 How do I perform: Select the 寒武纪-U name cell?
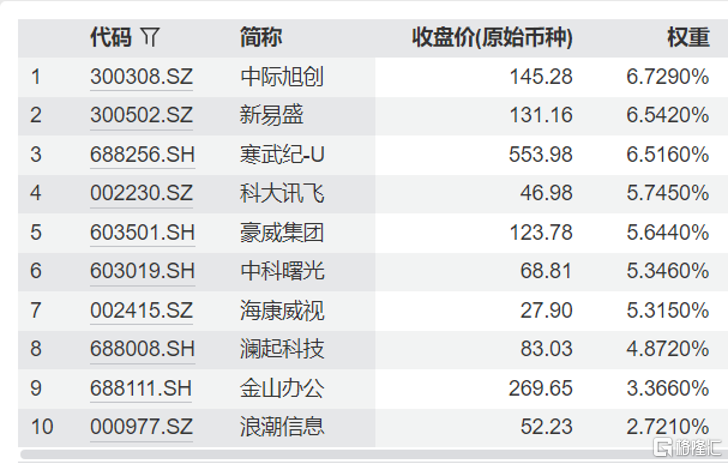click(x=282, y=155)
